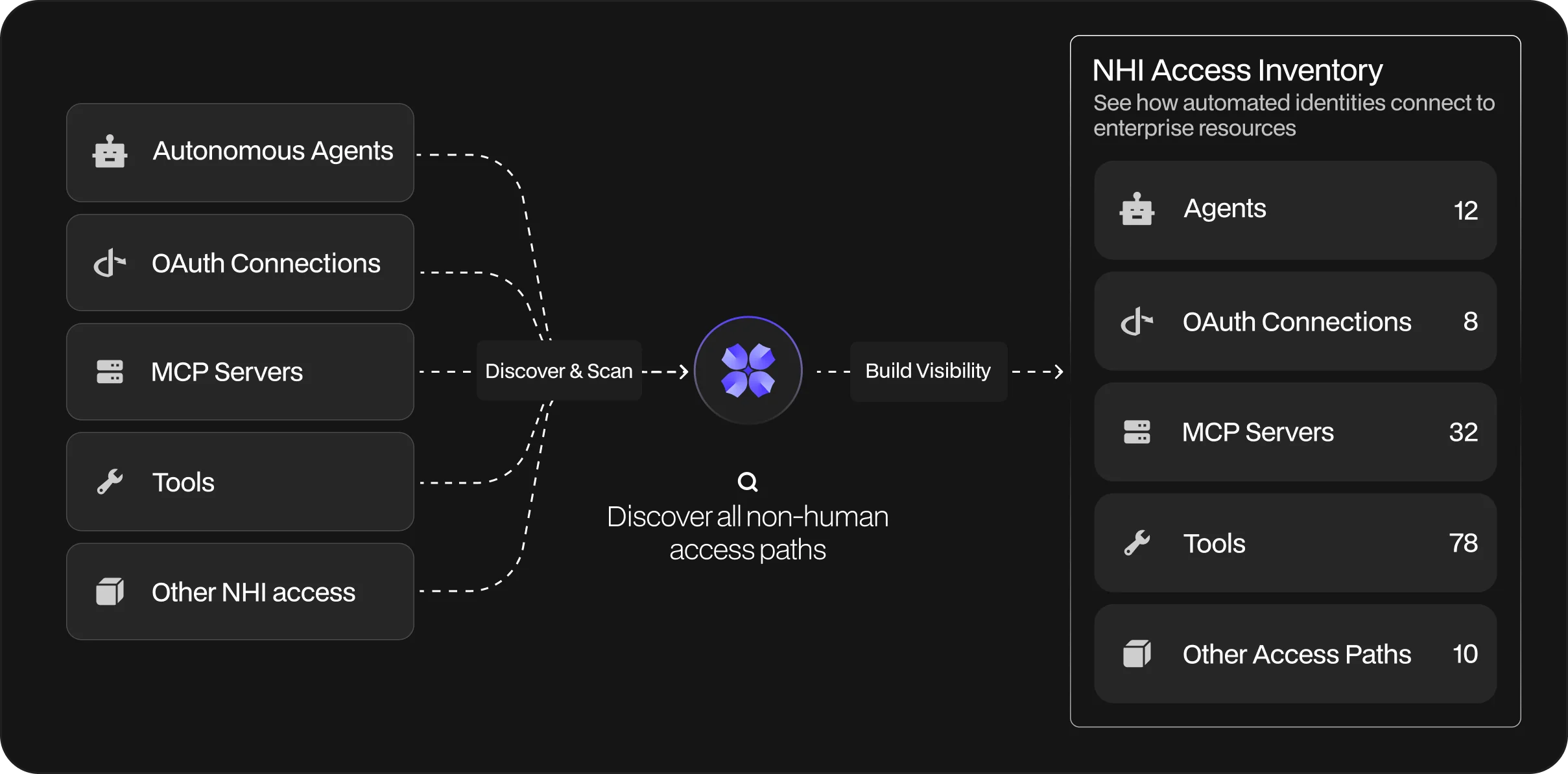Click the purple flower logo in the center circle

[x=748, y=370]
